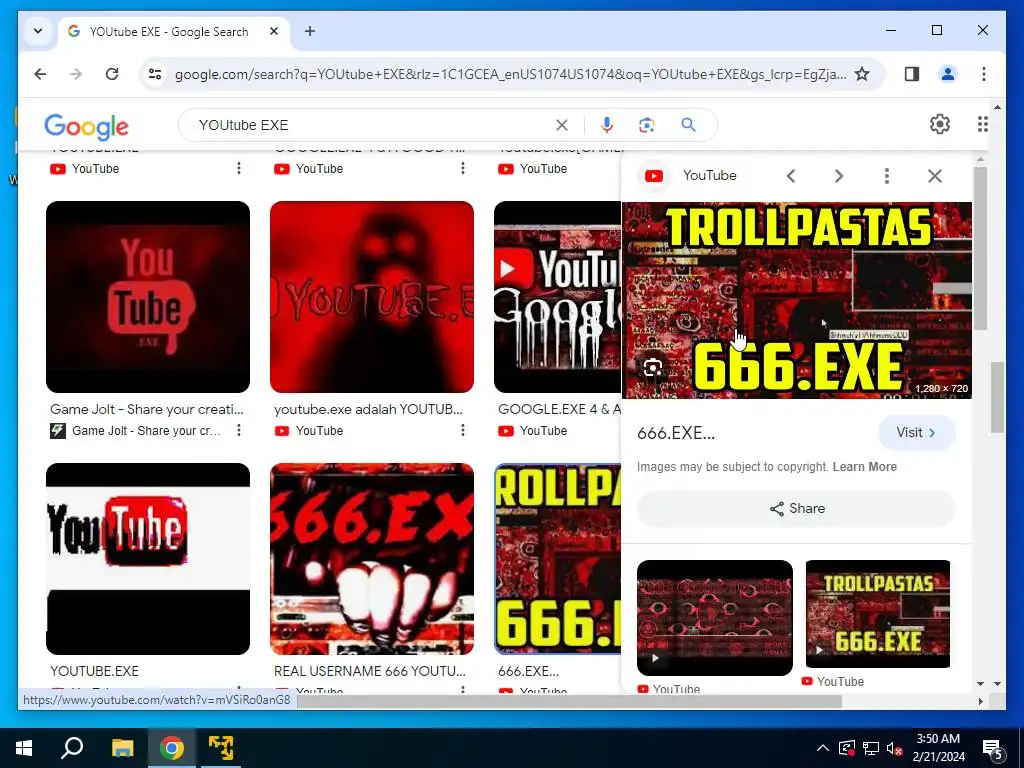Search inside preview image with Lens
This screenshot has height=768, width=1024.
click(652, 368)
